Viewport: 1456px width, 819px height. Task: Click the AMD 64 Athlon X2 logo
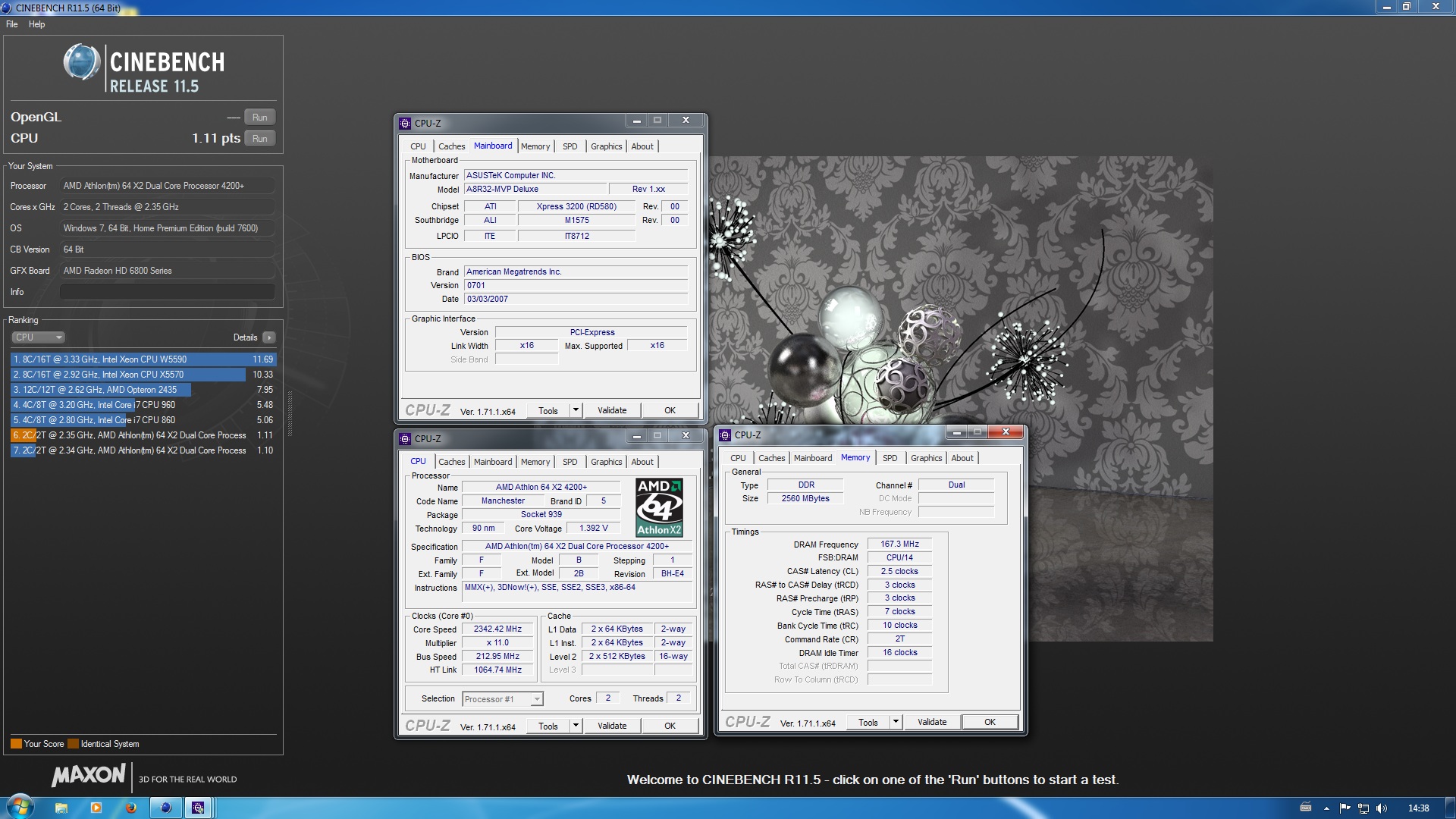tap(659, 507)
